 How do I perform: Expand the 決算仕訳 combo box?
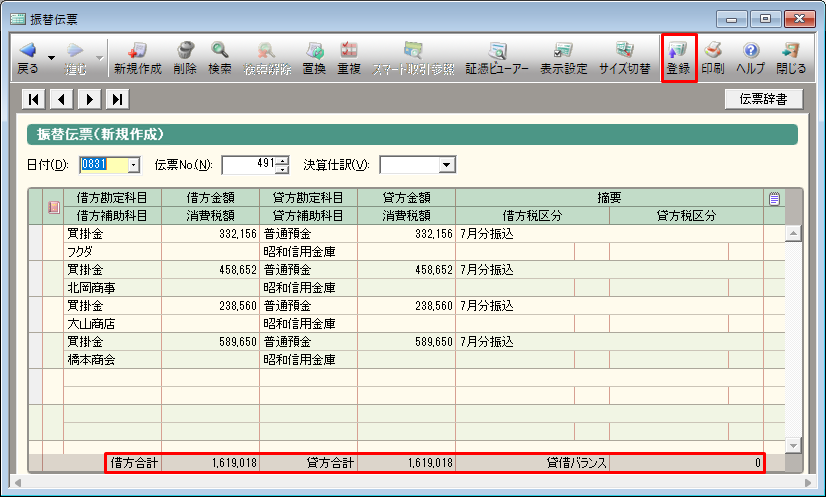(447, 165)
